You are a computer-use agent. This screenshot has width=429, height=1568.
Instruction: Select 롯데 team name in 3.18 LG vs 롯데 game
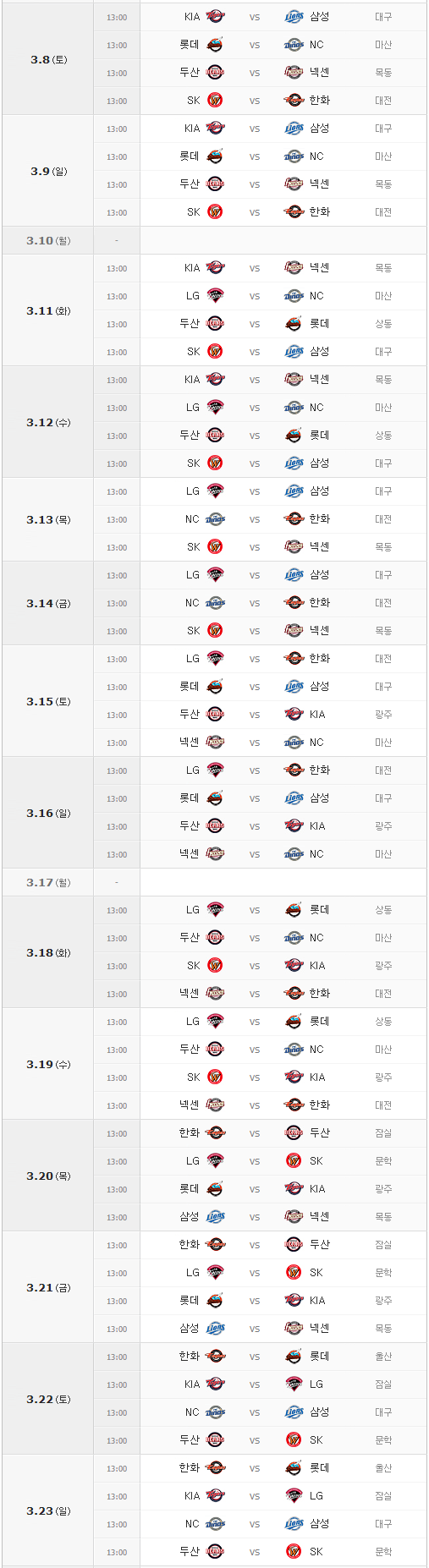[x=319, y=910]
